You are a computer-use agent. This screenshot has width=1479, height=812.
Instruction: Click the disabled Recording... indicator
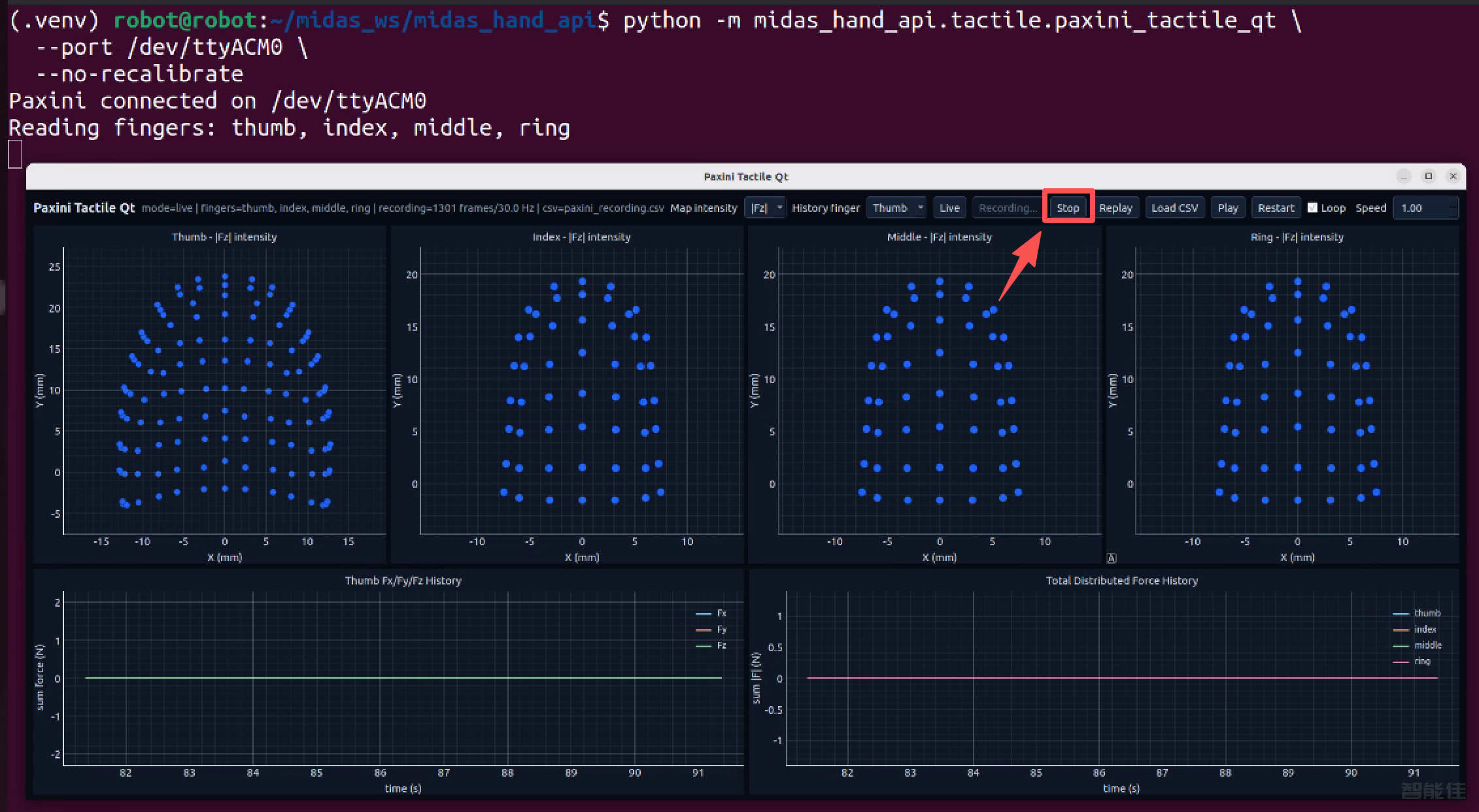point(1008,208)
